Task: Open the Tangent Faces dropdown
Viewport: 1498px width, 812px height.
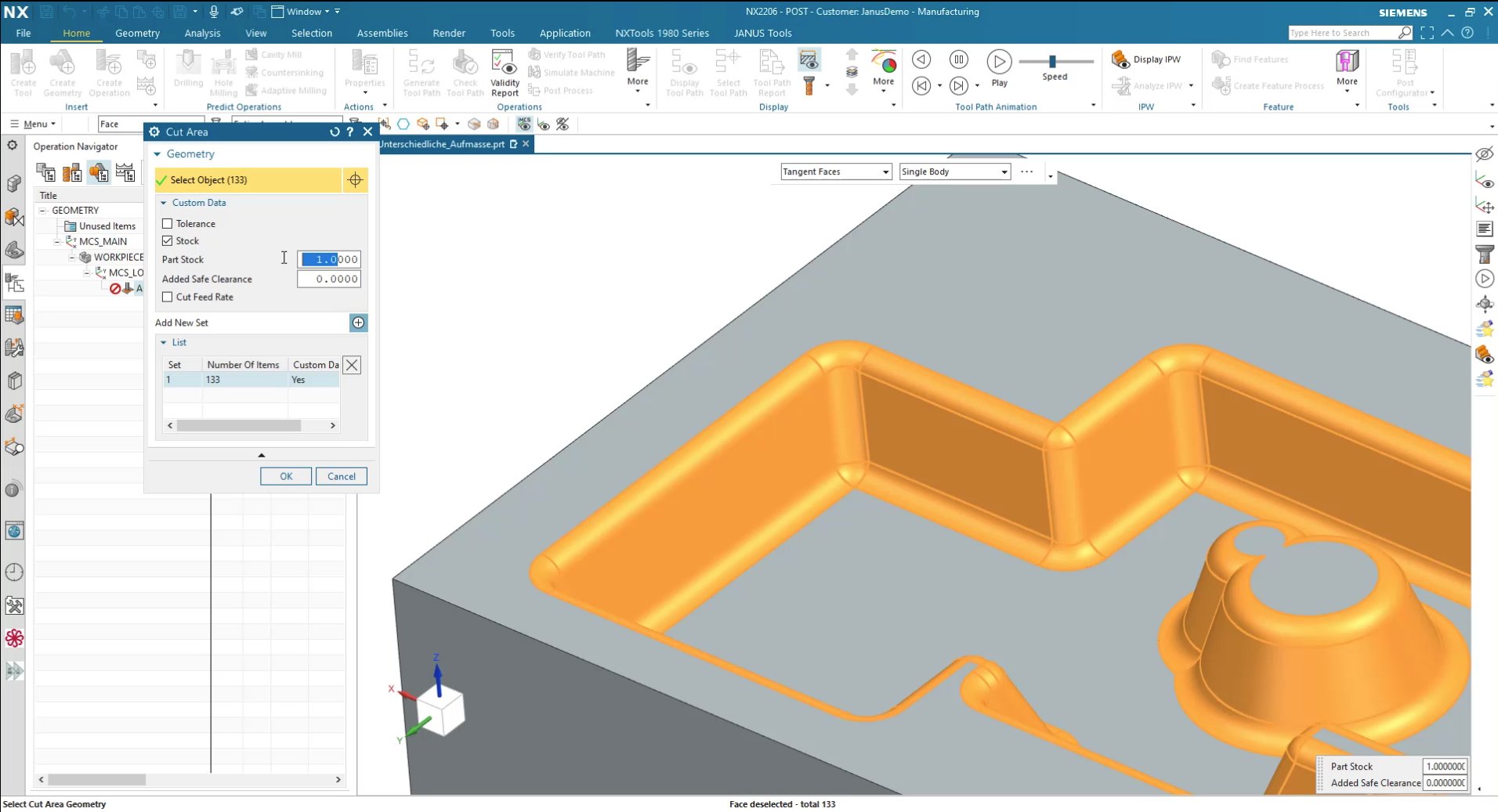Action: (836, 171)
